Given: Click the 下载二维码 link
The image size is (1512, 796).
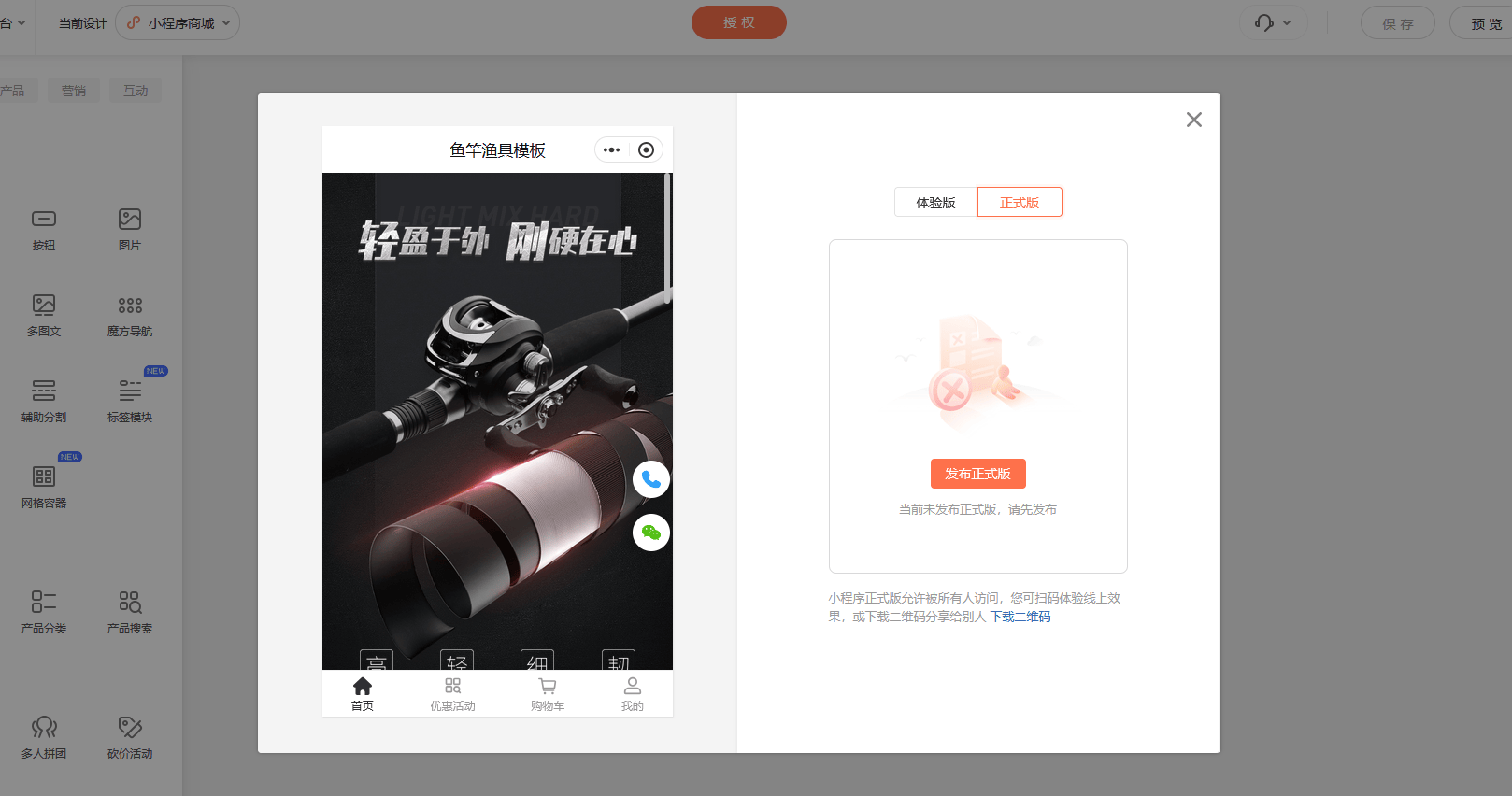Looking at the screenshot, I should 1020,617.
